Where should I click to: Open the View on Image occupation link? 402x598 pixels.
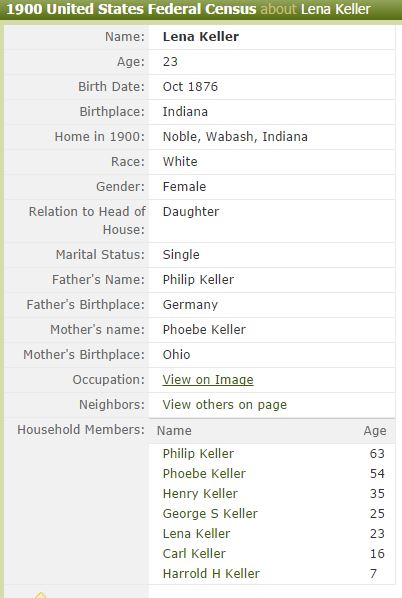click(x=208, y=379)
